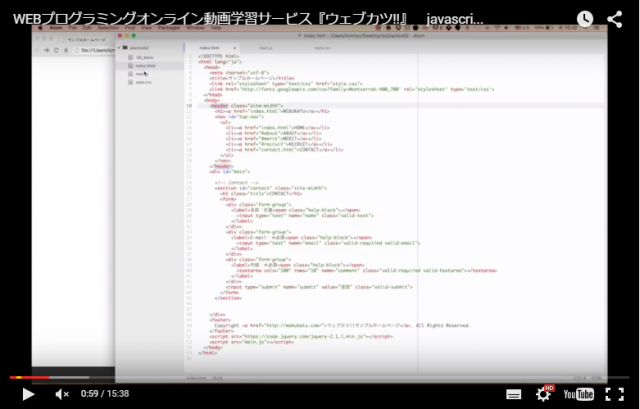Add the video to Watch Later with the clock icon

[x=584, y=19]
